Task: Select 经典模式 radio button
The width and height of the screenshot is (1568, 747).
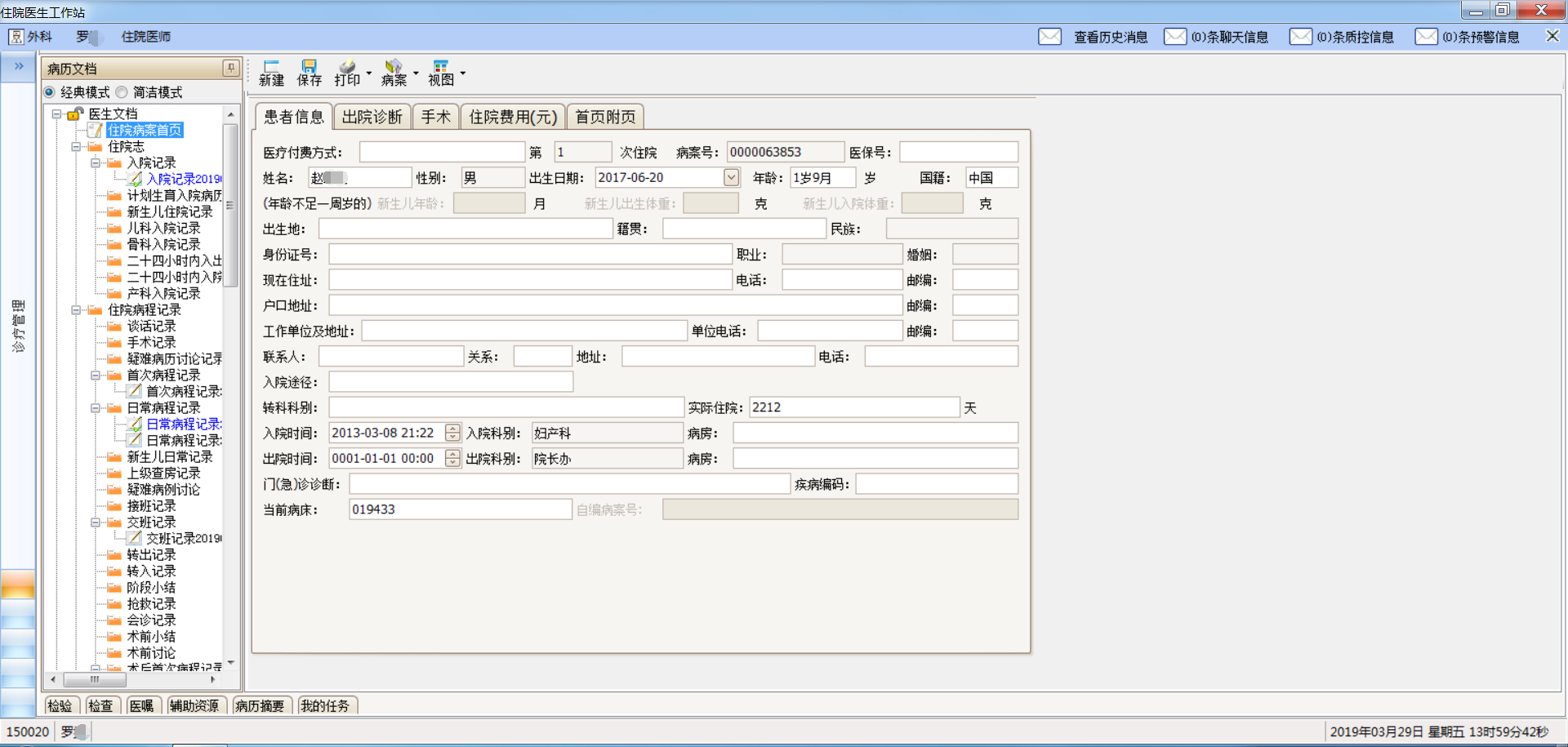Action: (x=50, y=92)
